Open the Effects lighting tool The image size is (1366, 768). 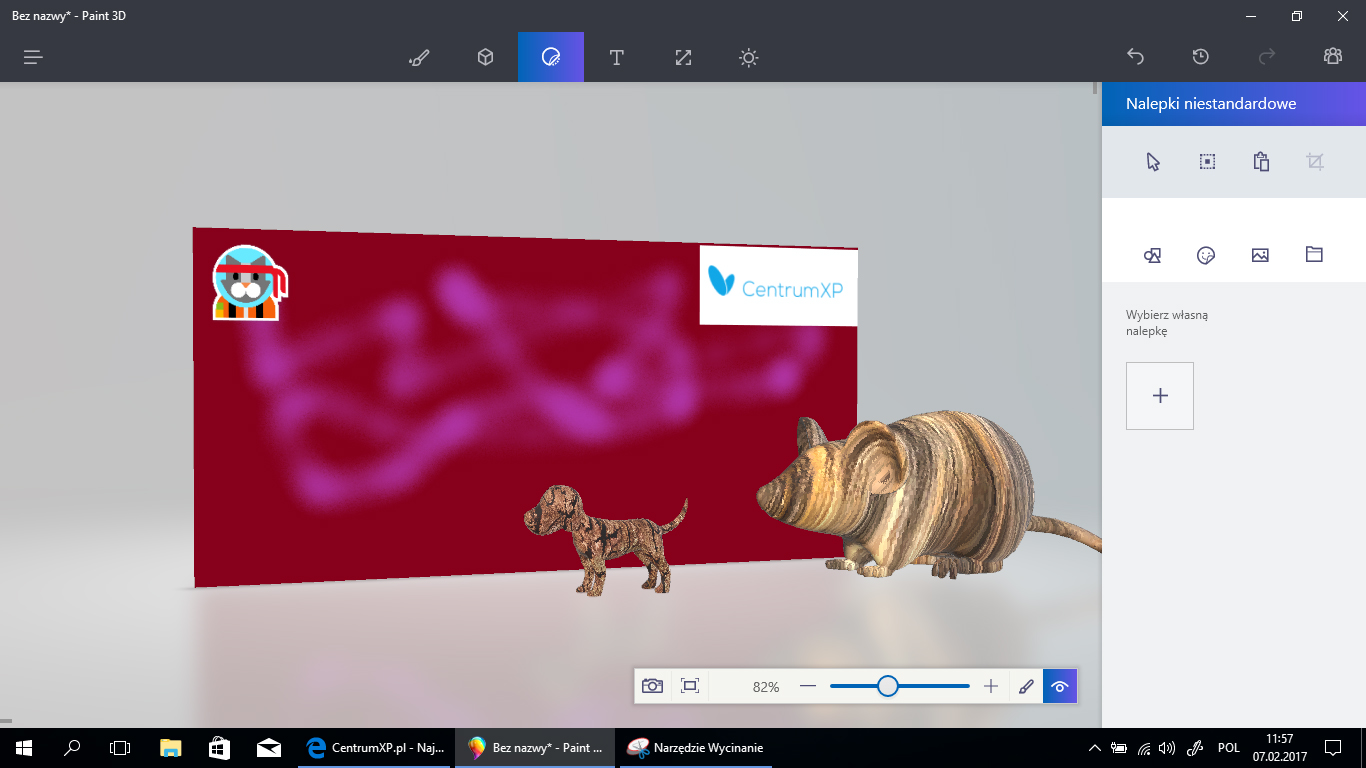pyautogui.click(x=748, y=57)
